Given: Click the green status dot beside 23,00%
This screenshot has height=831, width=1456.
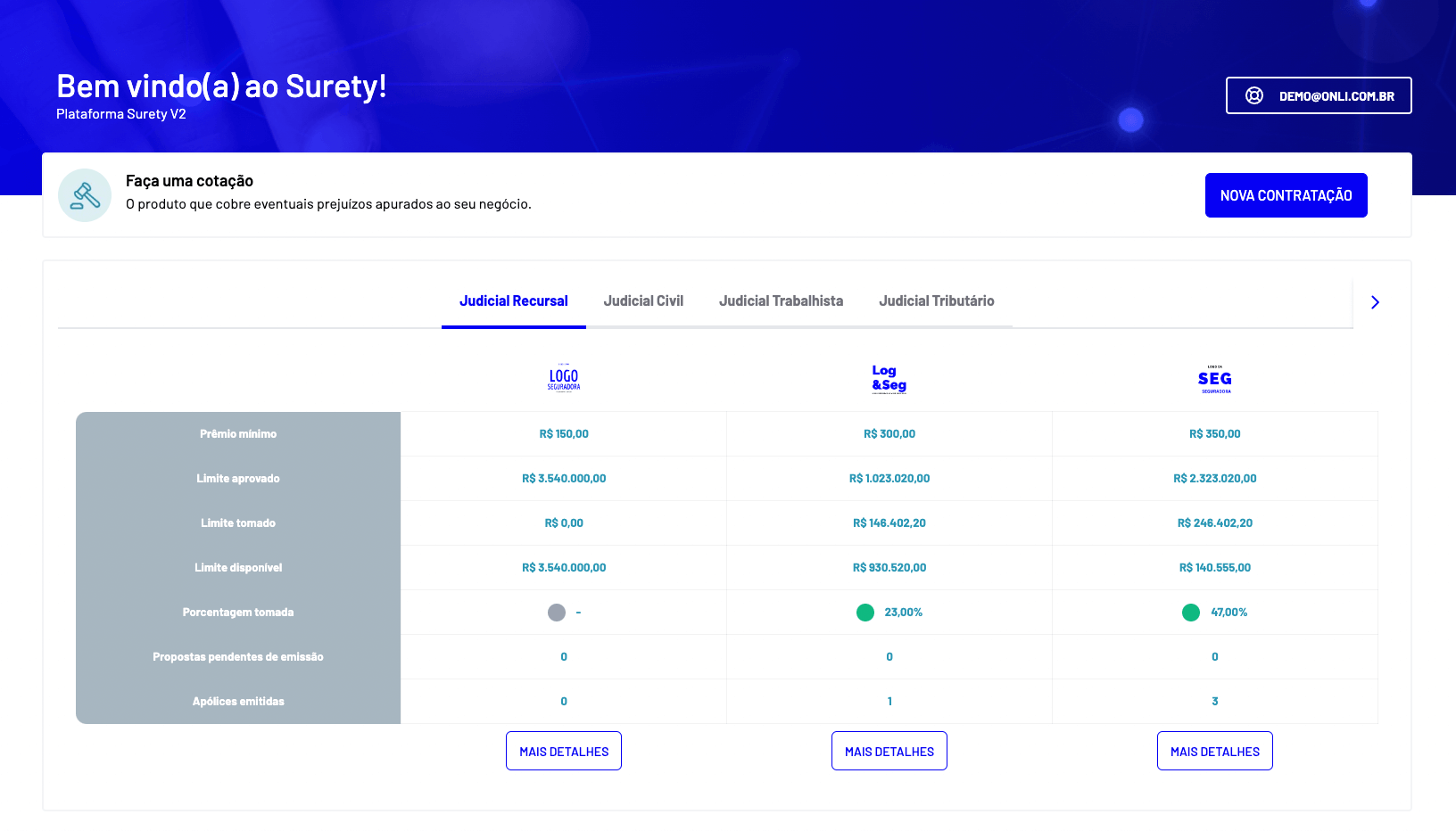Looking at the screenshot, I should click(864, 613).
